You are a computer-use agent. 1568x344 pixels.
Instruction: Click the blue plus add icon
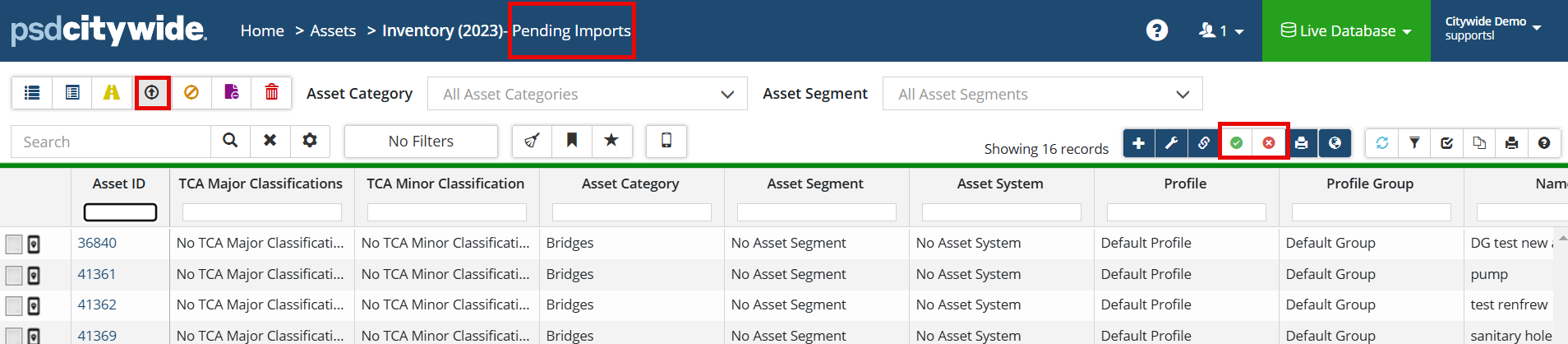point(1138,143)
